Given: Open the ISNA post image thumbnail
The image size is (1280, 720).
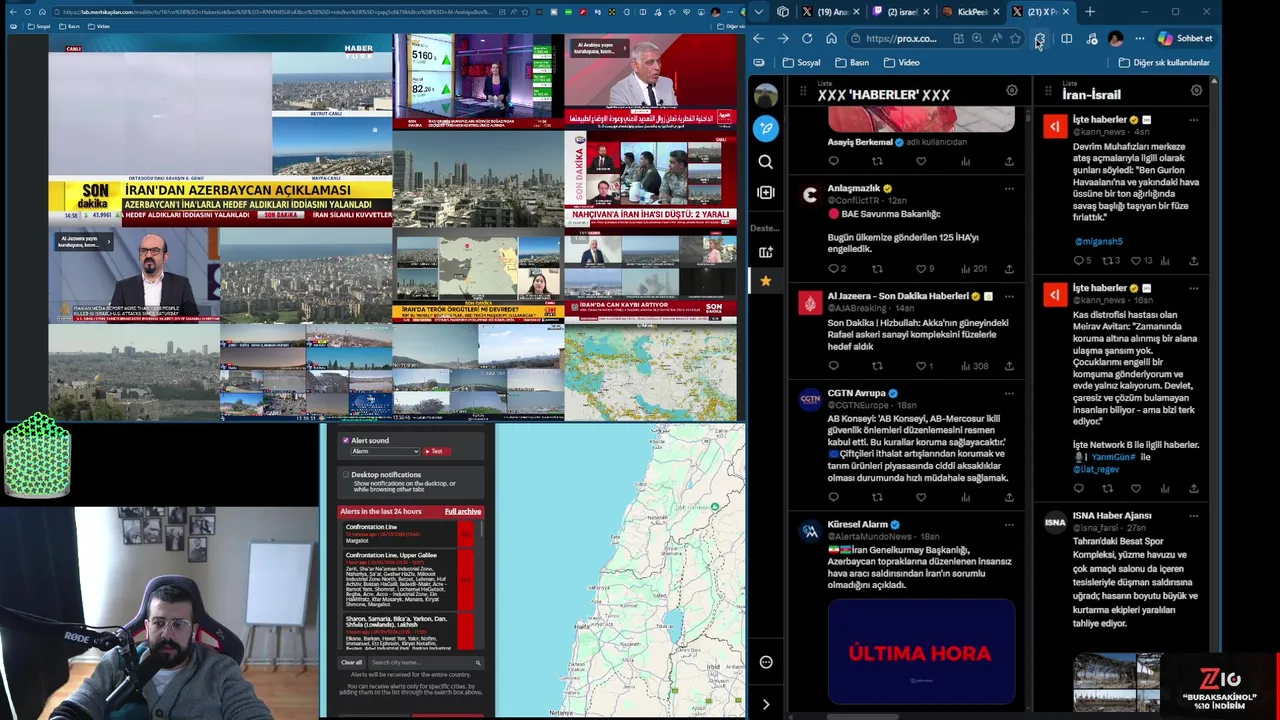Looking at the screenshot, I should click(x=1117, y=683).
